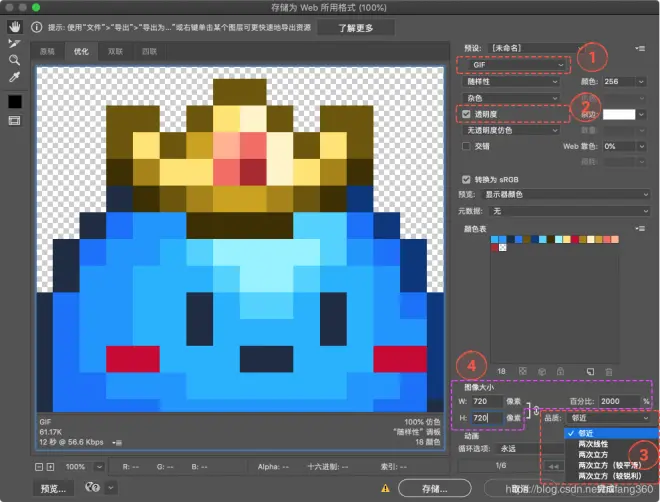The height and width of the screenshot is (502, 660).
Task: Click the zoom in plus icon
Action: coord(51,467)
